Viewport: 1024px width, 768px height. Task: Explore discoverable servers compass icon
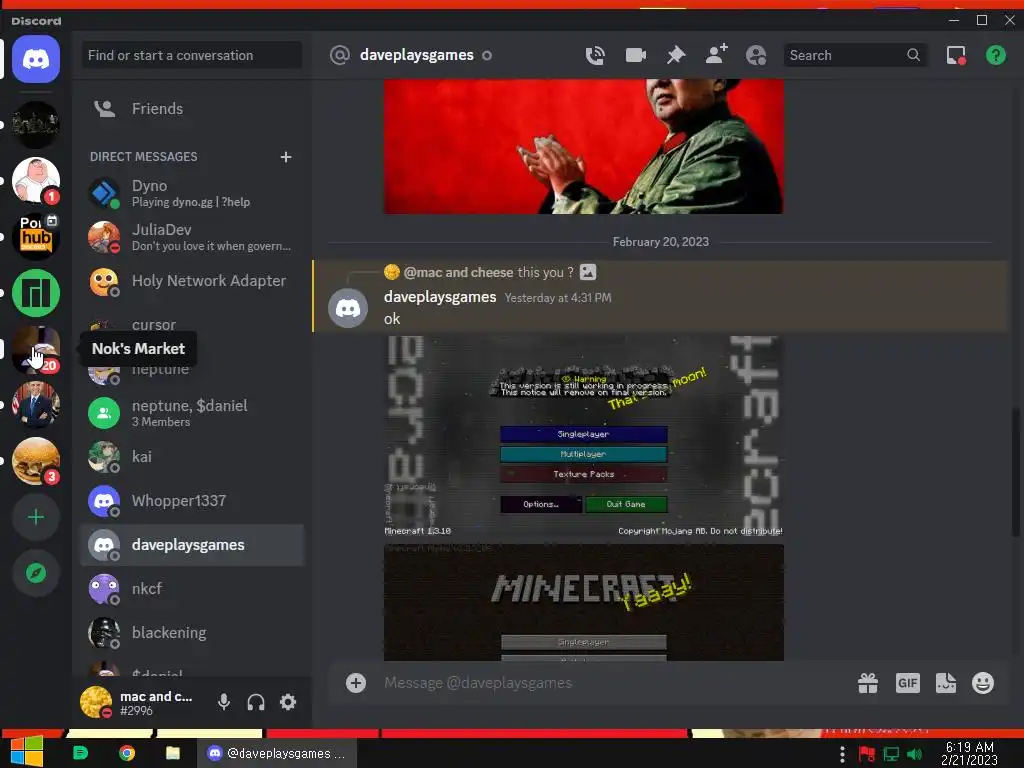tap(36, 573)
